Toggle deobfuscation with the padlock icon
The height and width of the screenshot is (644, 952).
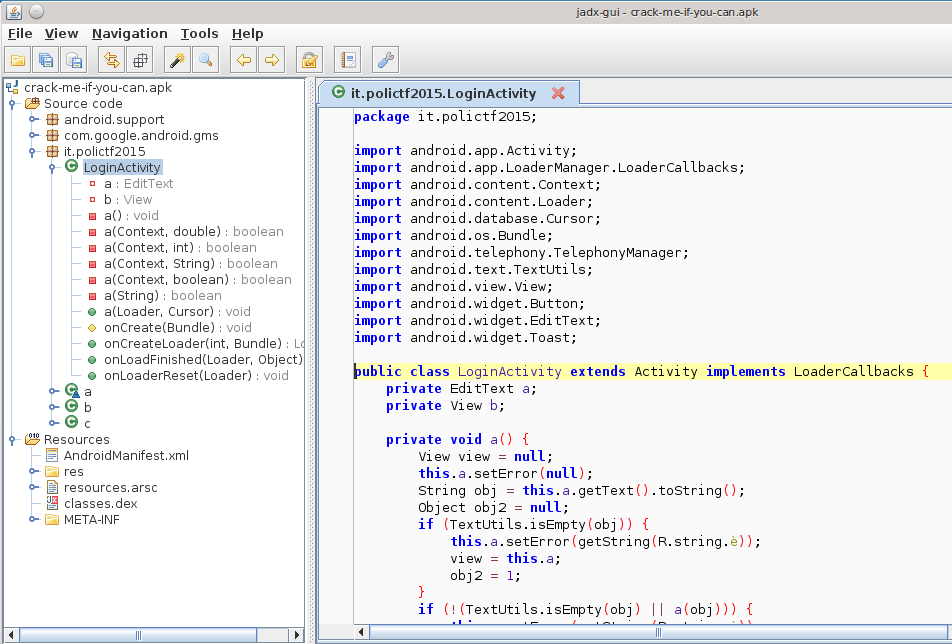(309, 60)
